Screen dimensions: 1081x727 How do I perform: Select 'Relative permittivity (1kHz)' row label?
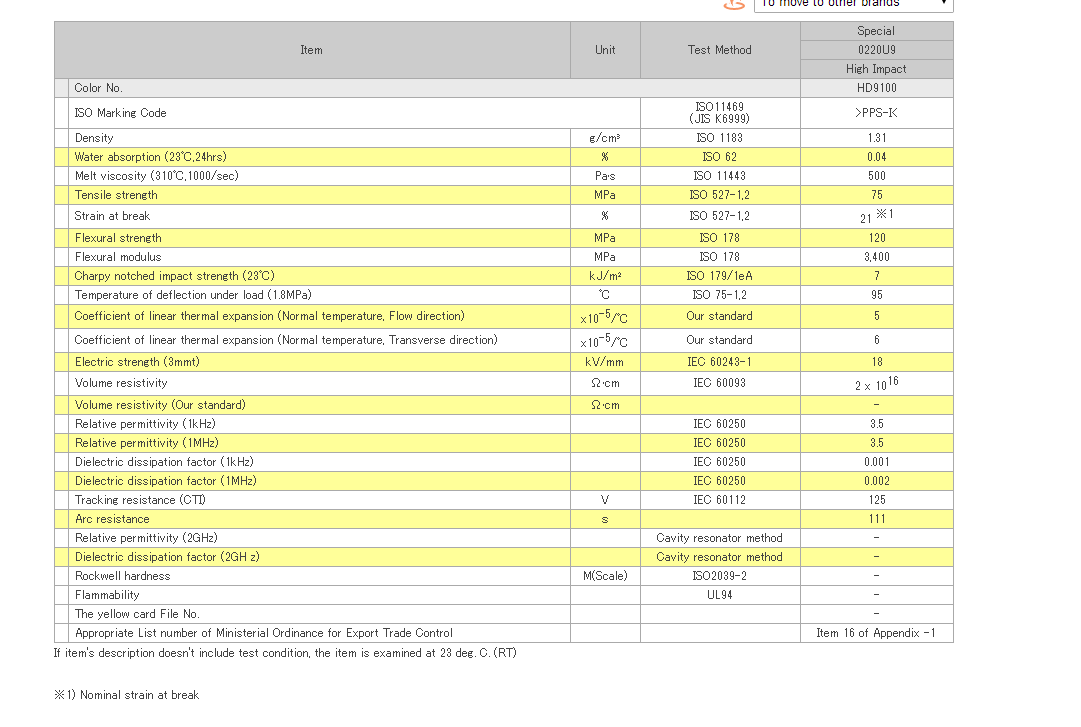(x=145, y=424)
